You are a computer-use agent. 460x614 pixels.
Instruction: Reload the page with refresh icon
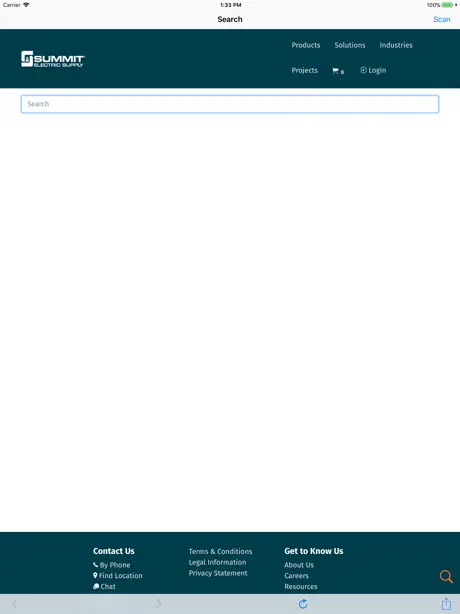pos(303,604)
